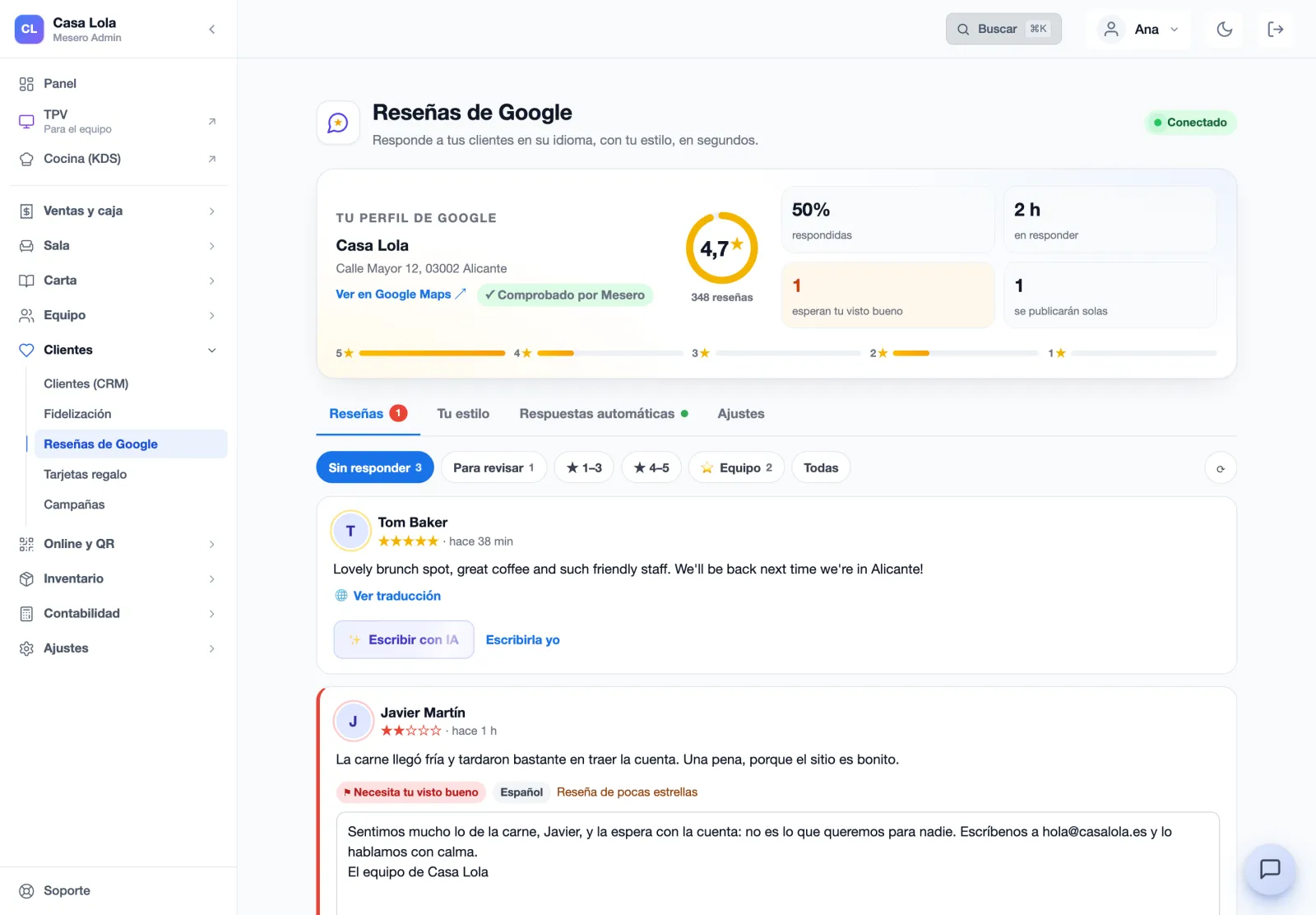This screenshot has height=915, width=1316.
Task: Click the logout icon in header
Action: tap(1276, 30)
